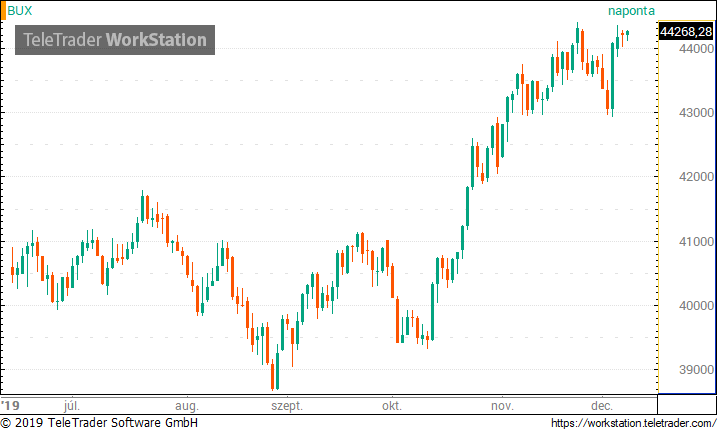This screenshot has height=432, width=717.
Task: Click the 42000 price axis label
Action: [696, 176]
